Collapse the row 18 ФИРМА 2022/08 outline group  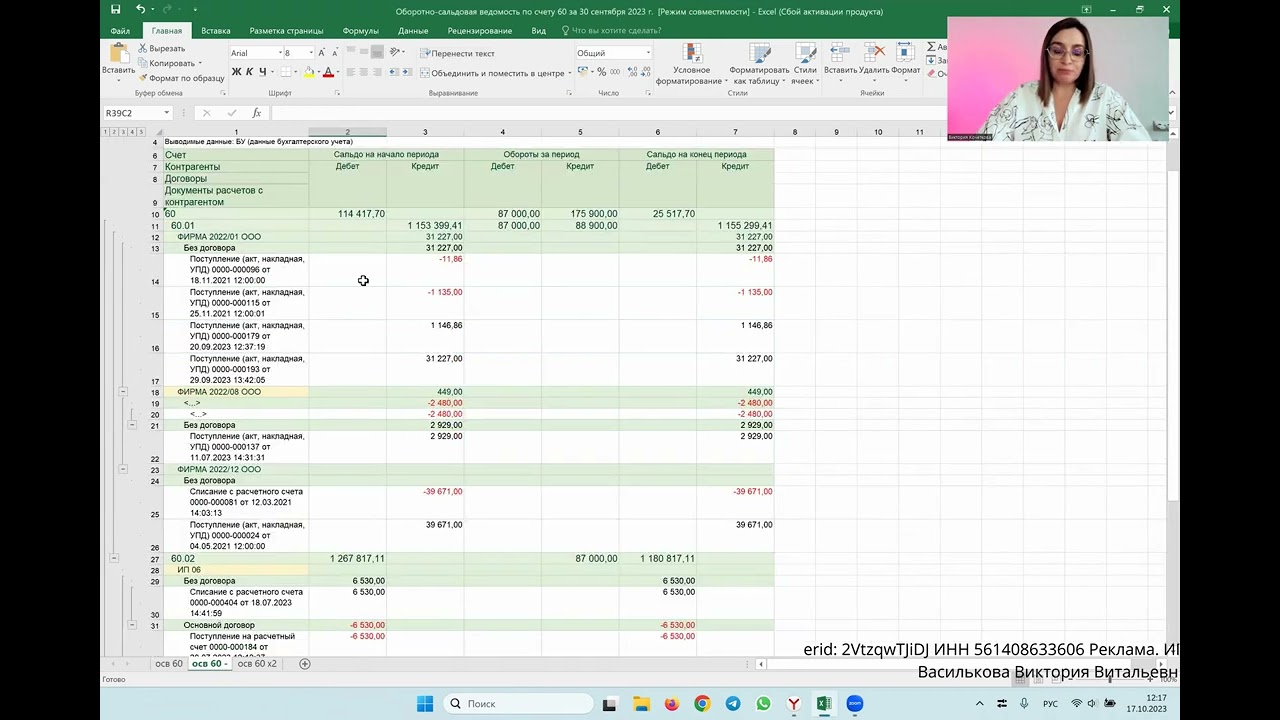(x=123, y=392)
